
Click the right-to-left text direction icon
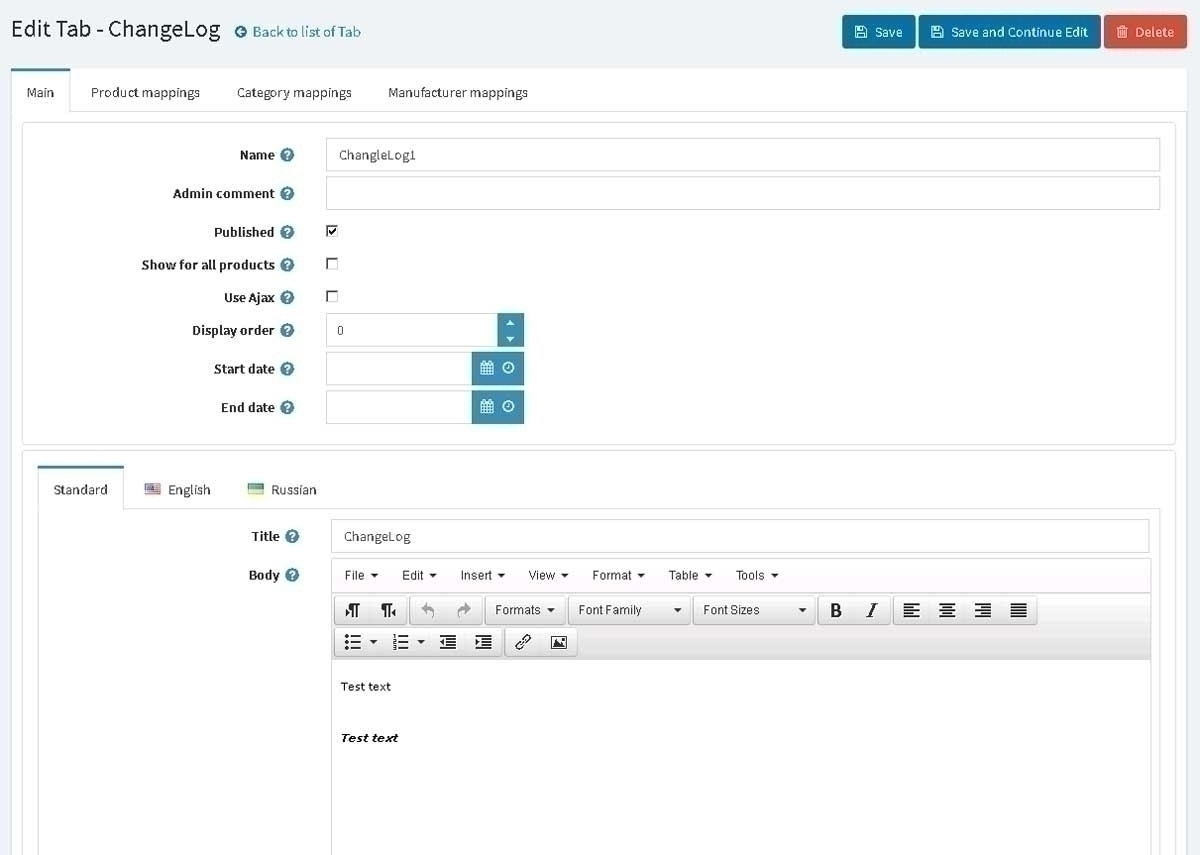(388, 610)
